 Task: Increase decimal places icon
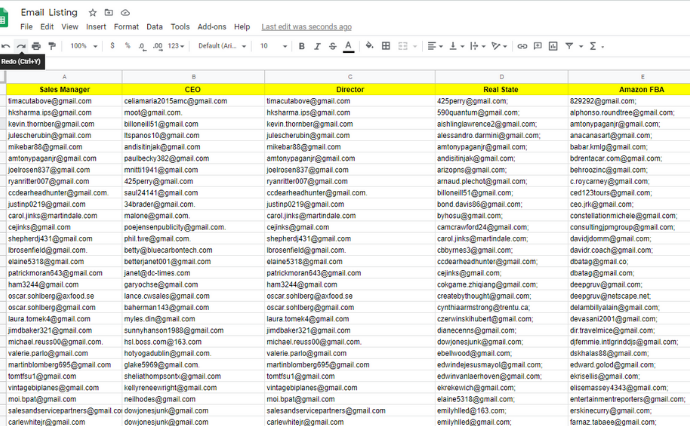(x=158, y=46)
